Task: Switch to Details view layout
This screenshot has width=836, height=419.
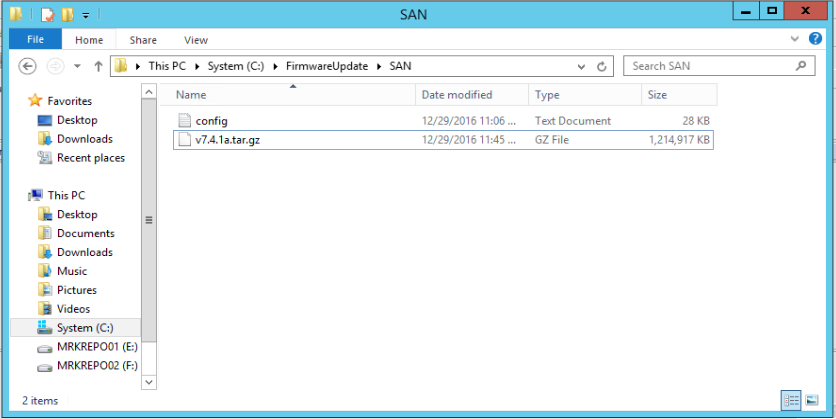Action: 791,400
